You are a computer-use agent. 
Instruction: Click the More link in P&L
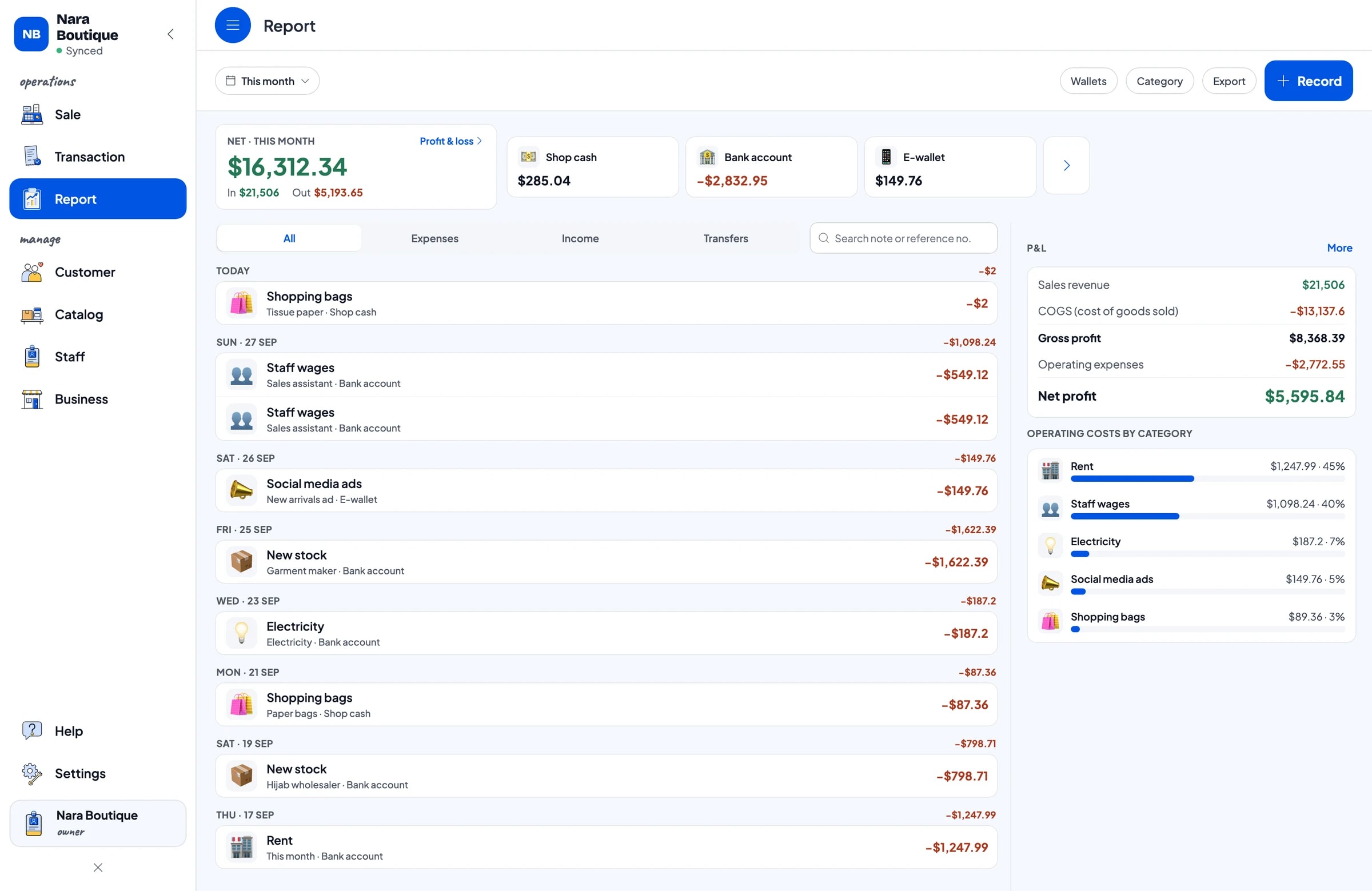[1339, 248]
